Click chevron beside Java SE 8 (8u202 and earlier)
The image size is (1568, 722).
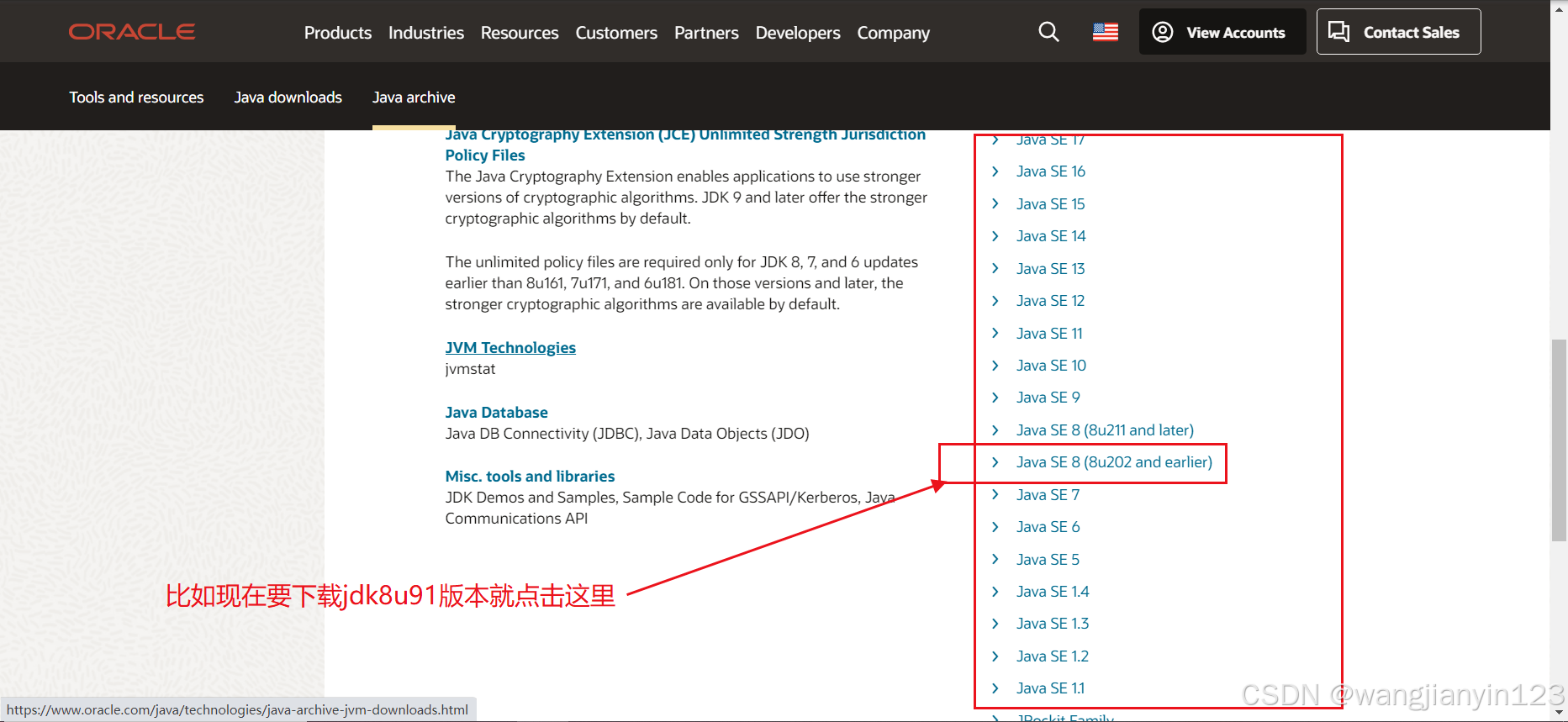tap(995, 462)
